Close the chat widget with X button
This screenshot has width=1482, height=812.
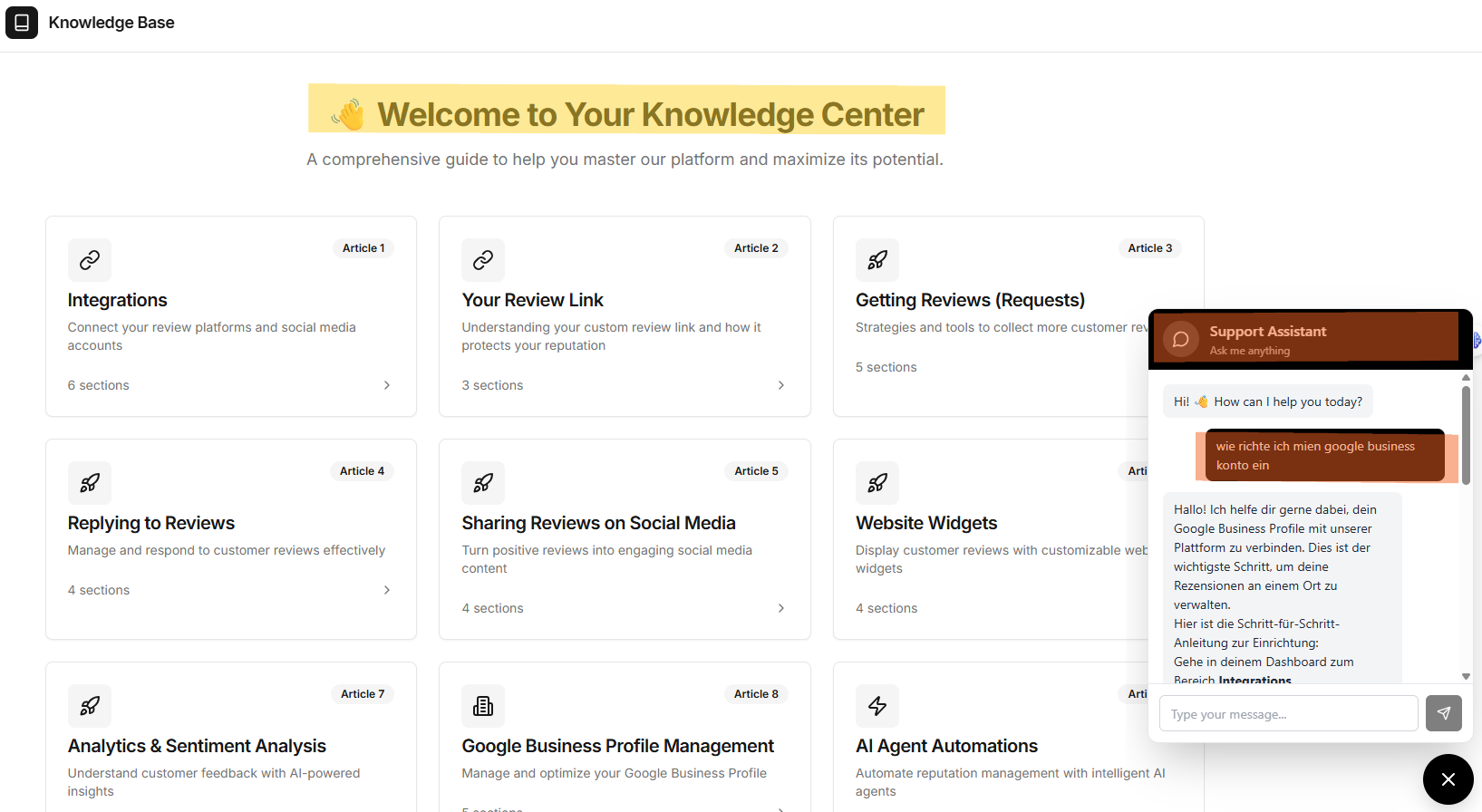[1448, 779]
